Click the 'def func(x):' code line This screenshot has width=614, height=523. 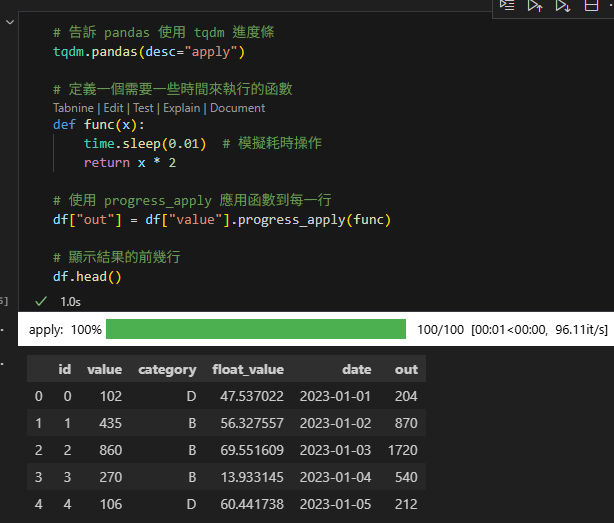(x=99, y=125)
